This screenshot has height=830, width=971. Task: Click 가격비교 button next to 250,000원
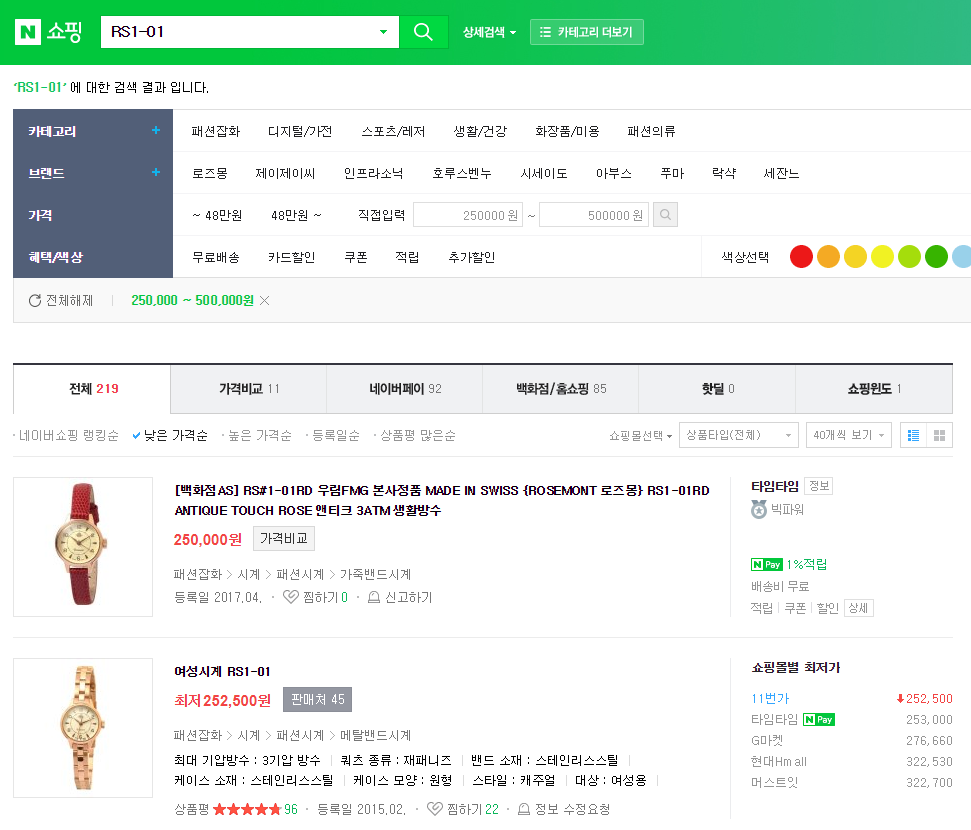[x=284, y=538]
